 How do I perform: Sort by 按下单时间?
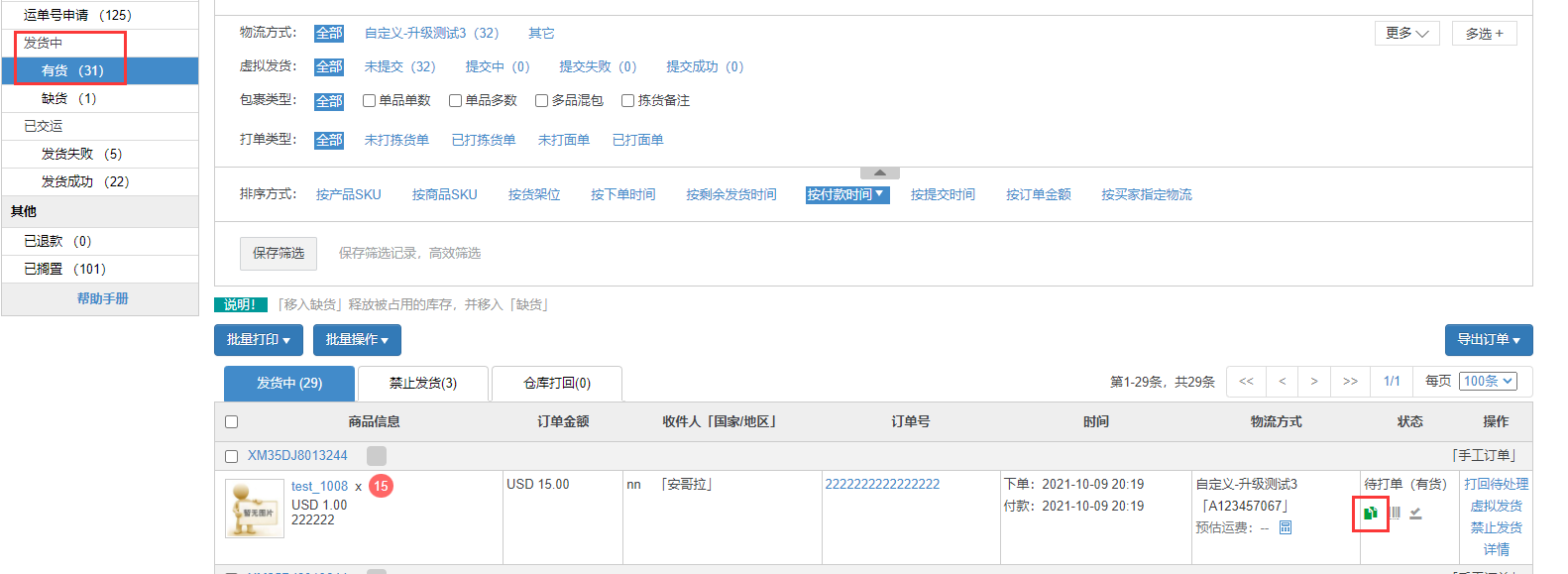coord(623,194)
